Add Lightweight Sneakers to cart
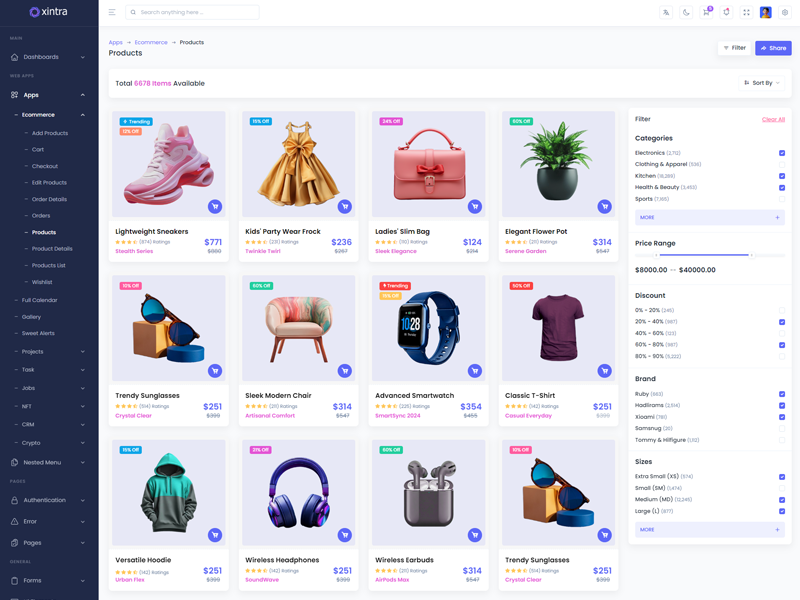The height and width of the screenshot is (600, 800). click(214, 207)
